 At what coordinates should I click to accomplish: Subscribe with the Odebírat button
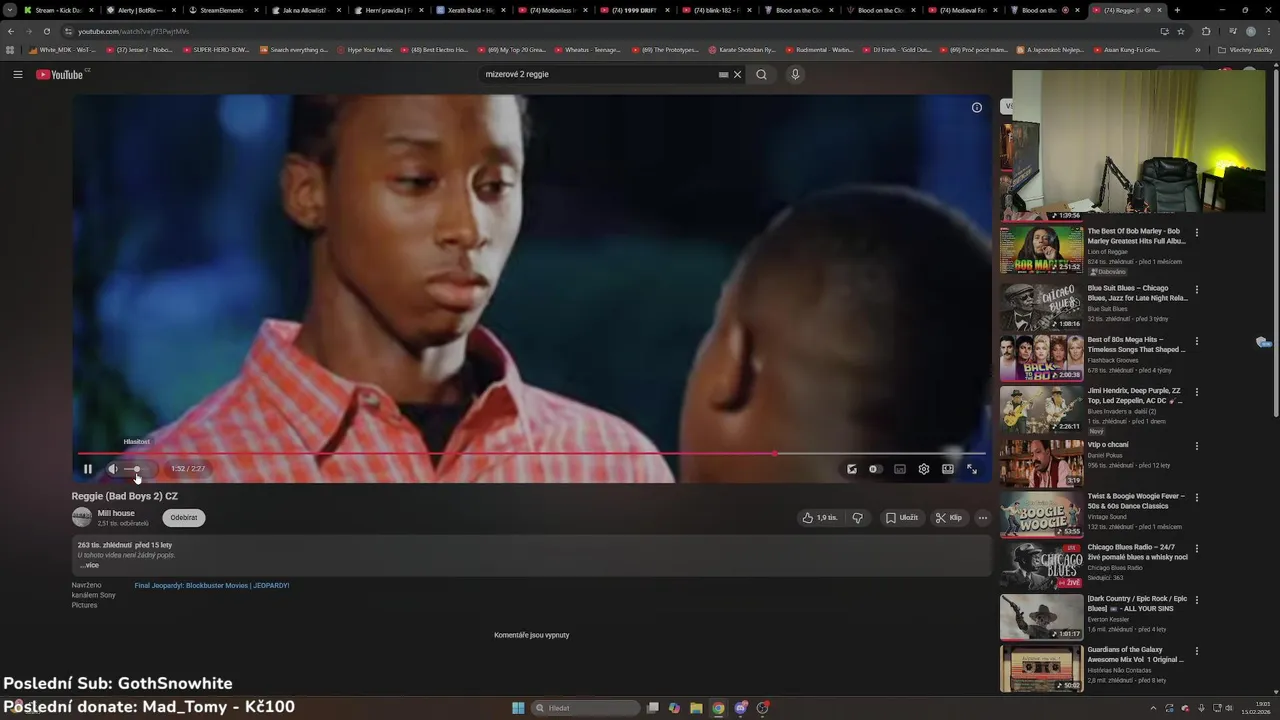pyautogui.click(x=184, y=518)
